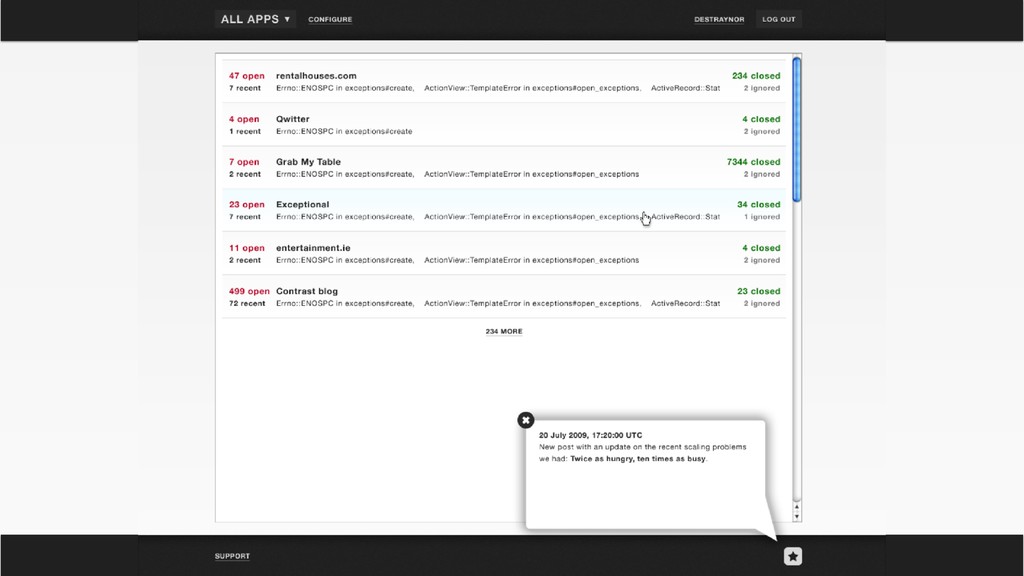The height and width of the screenshot is (576, 1024).
Task: Open the SUPPORT link in footer
Action: pyautogui.click(x=232, y=556)
